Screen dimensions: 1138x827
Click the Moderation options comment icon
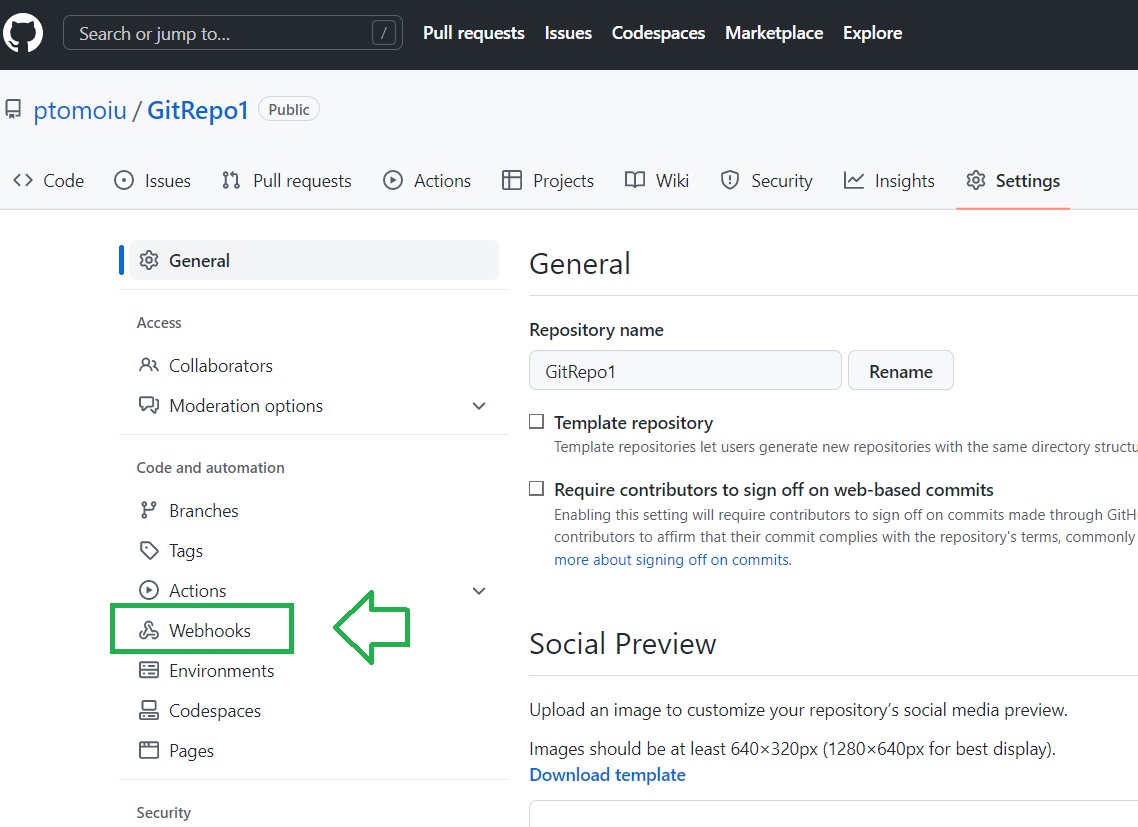(149, 405)
